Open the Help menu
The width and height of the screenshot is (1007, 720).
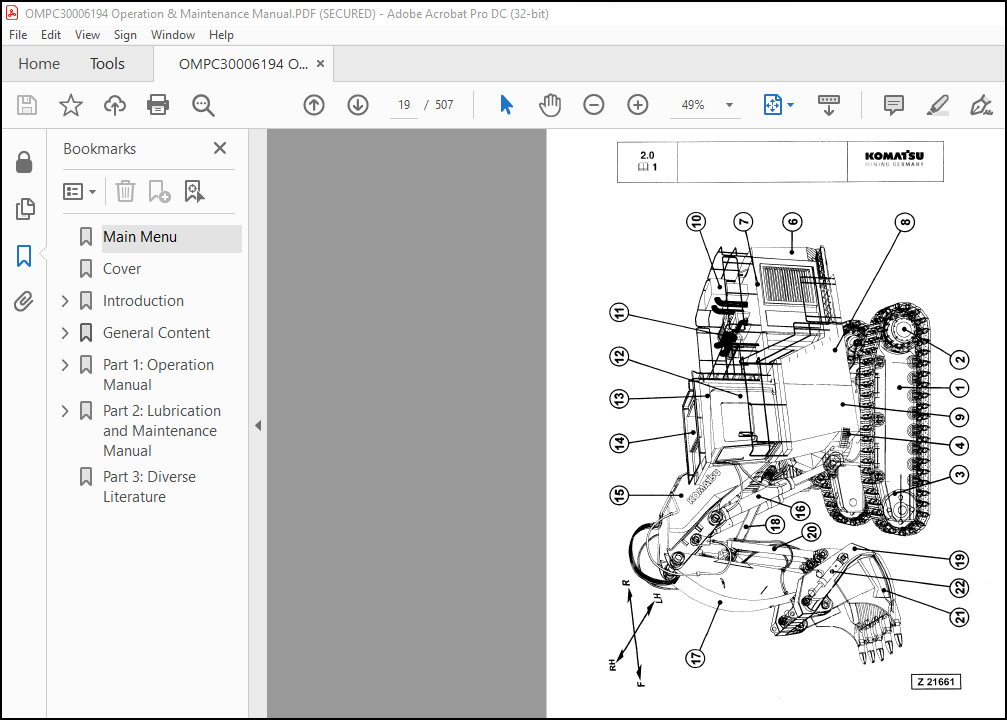221,35
